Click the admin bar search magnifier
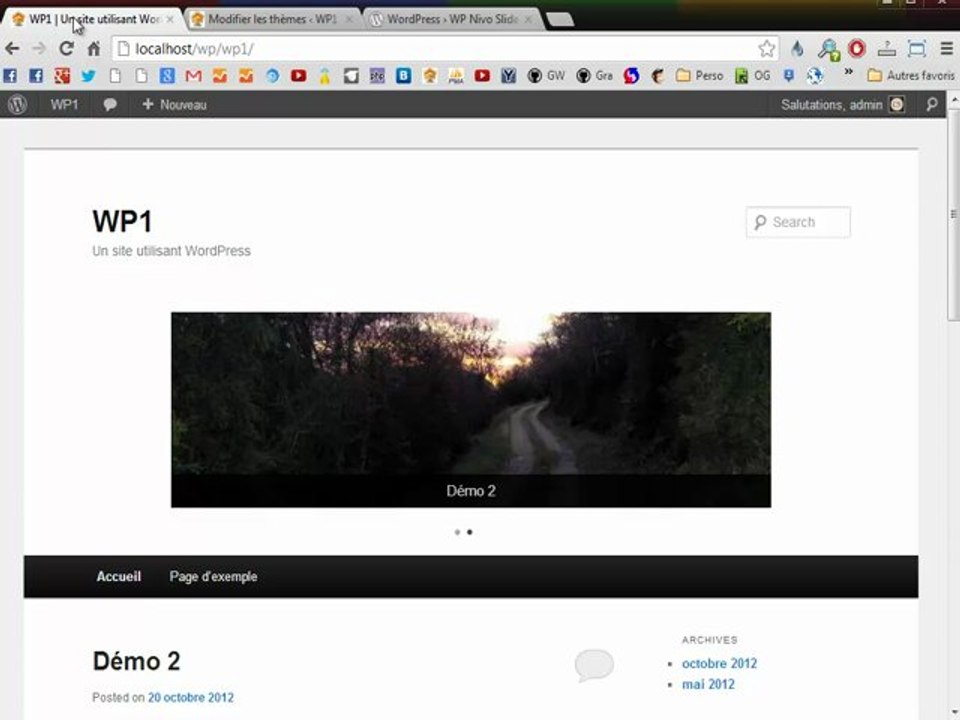 coord(932,105)
